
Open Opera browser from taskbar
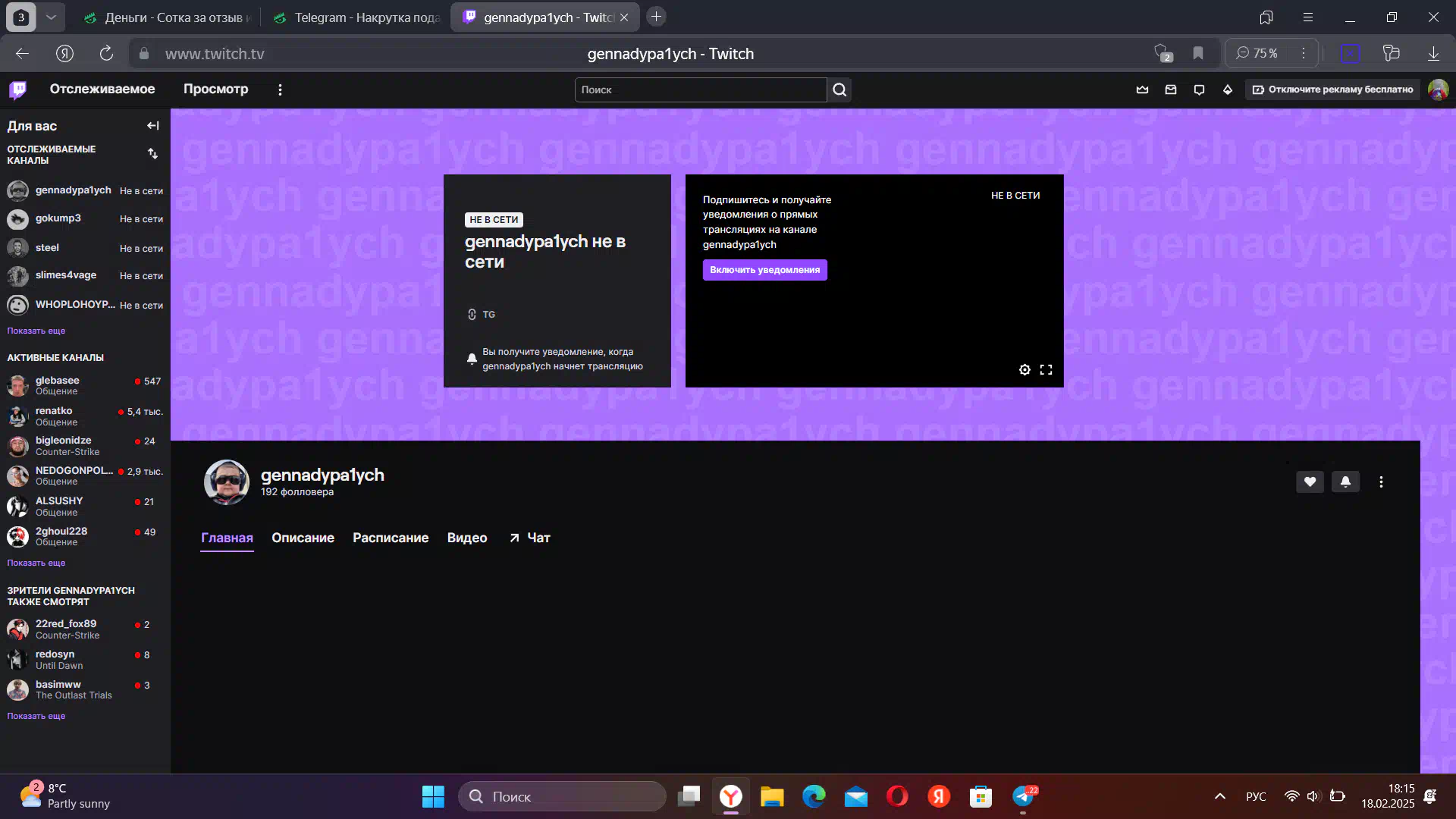coord(897,796)
